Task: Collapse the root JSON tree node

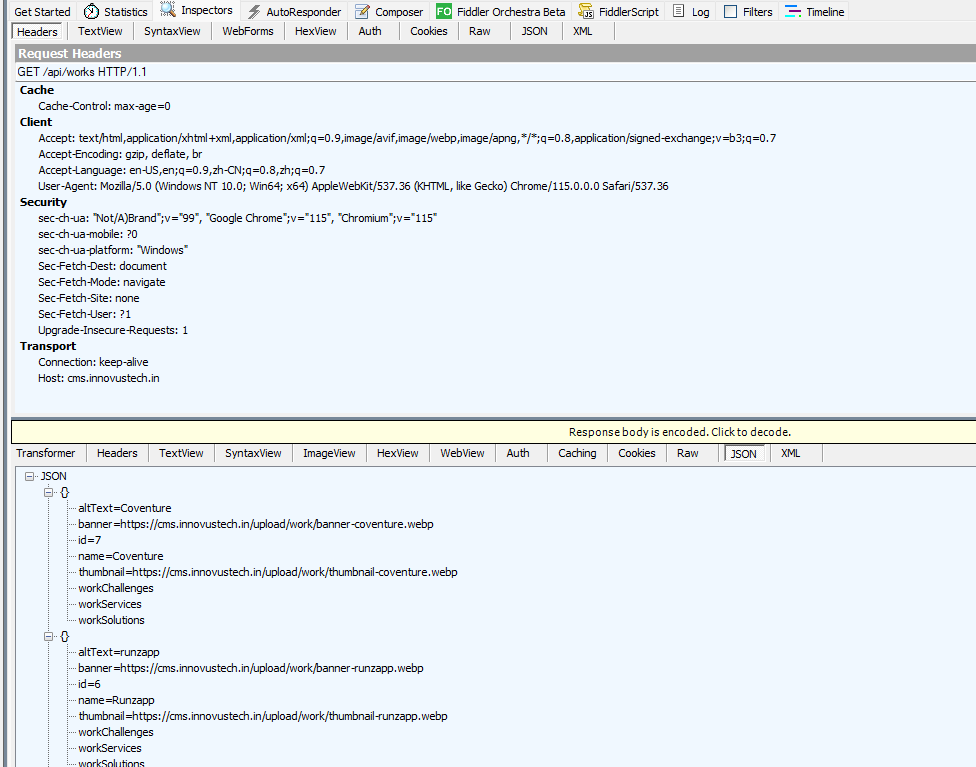Action: click(29, 476)
